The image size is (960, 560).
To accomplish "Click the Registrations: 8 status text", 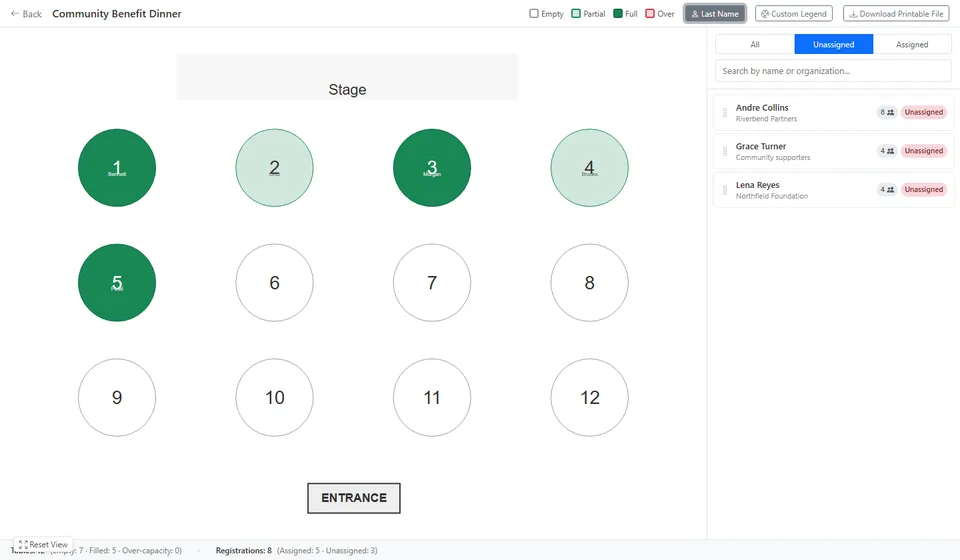I will [244, 551].
